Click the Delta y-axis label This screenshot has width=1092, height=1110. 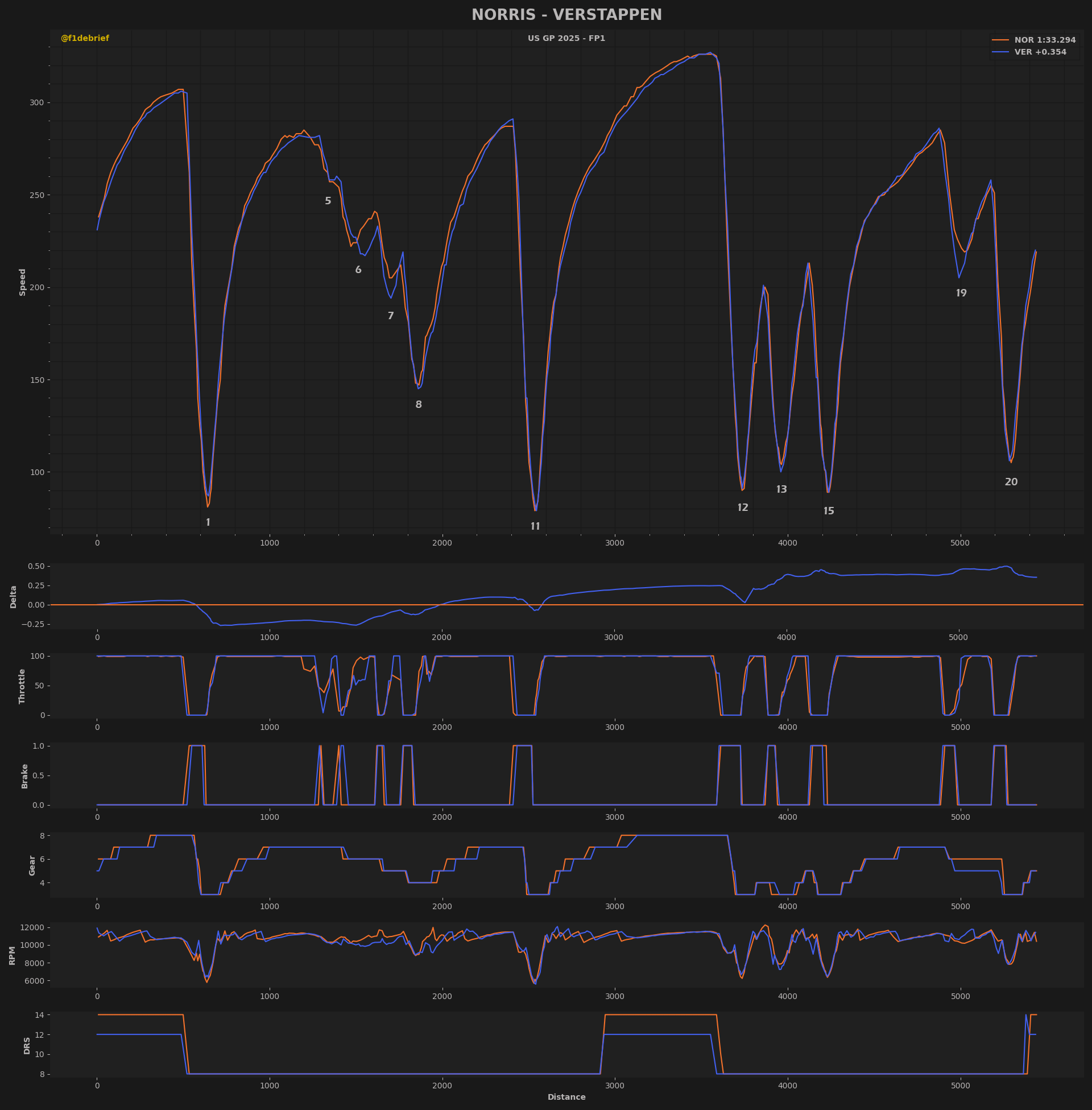(x=14, y=597)
